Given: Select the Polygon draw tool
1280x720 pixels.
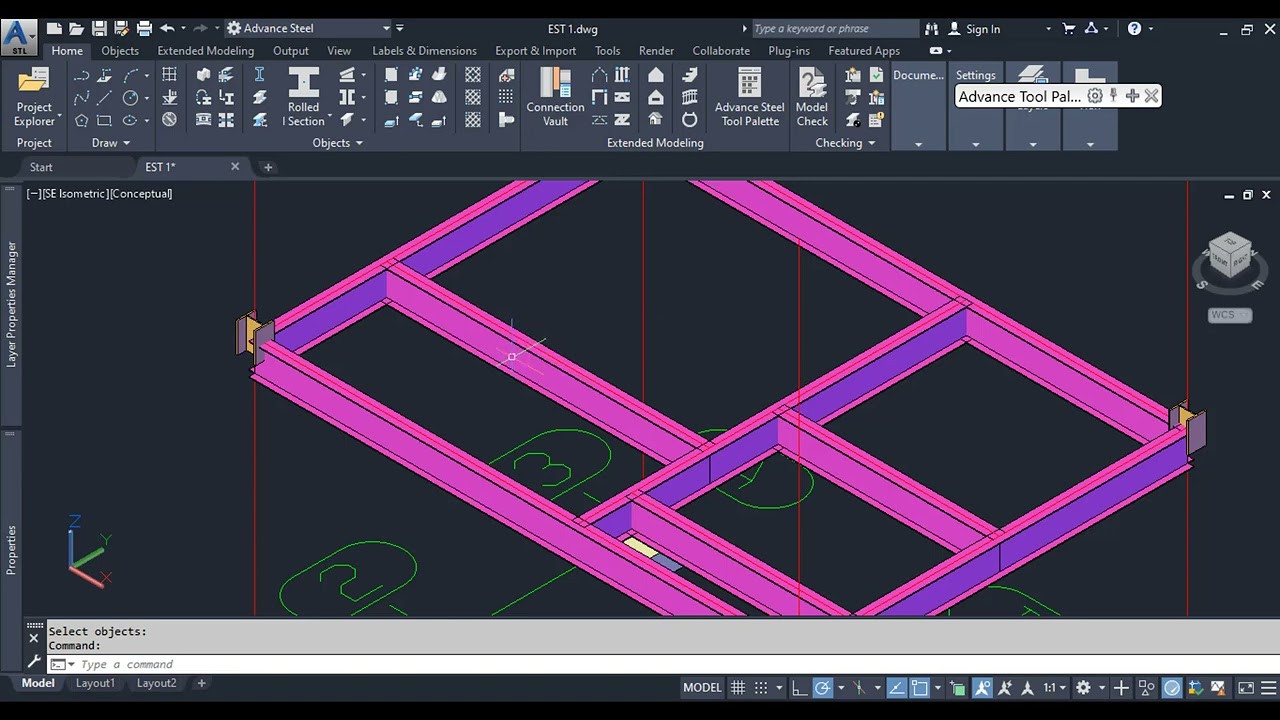Looking at the screenshot, I should 82,121.
